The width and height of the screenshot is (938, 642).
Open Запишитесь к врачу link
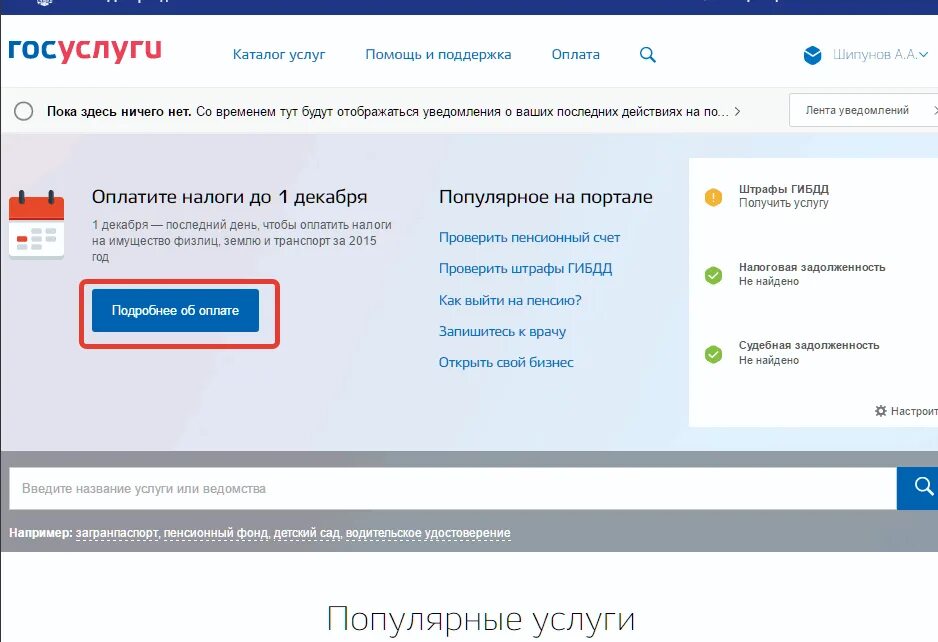pos(502,331)
